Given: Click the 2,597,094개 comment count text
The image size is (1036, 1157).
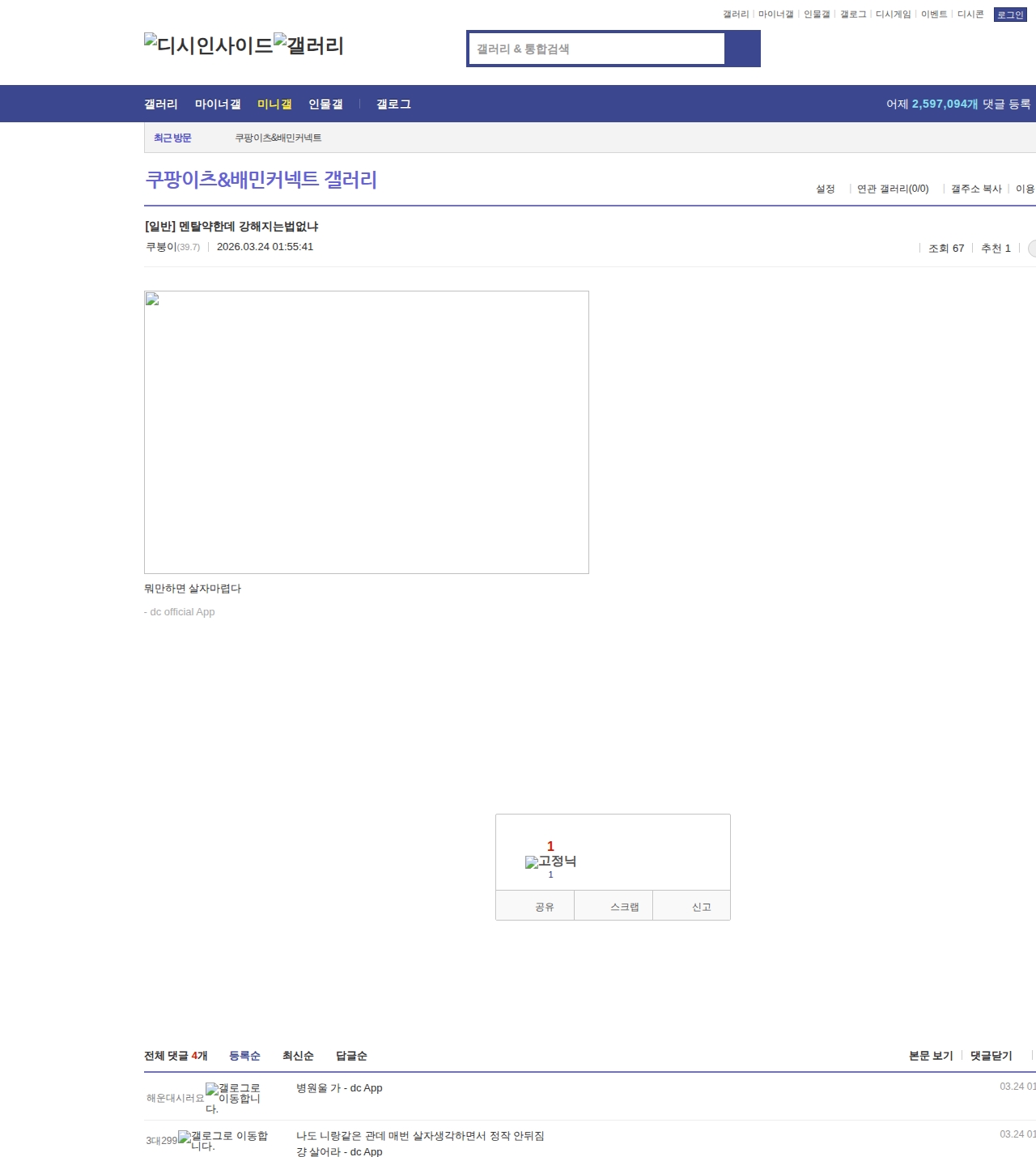Looking at the screenshot, I should [x=945, y=104].
